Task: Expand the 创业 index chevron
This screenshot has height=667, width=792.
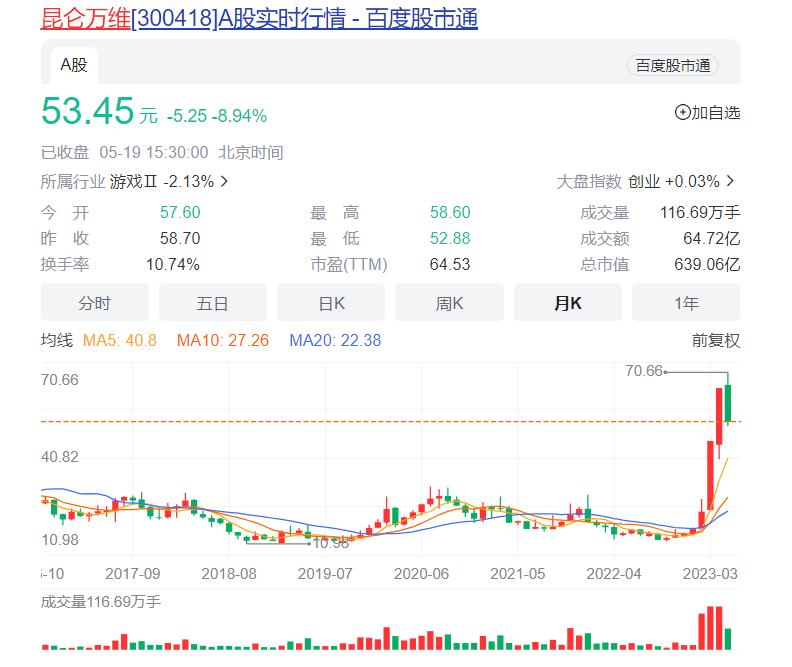Action: coord(730,181)
